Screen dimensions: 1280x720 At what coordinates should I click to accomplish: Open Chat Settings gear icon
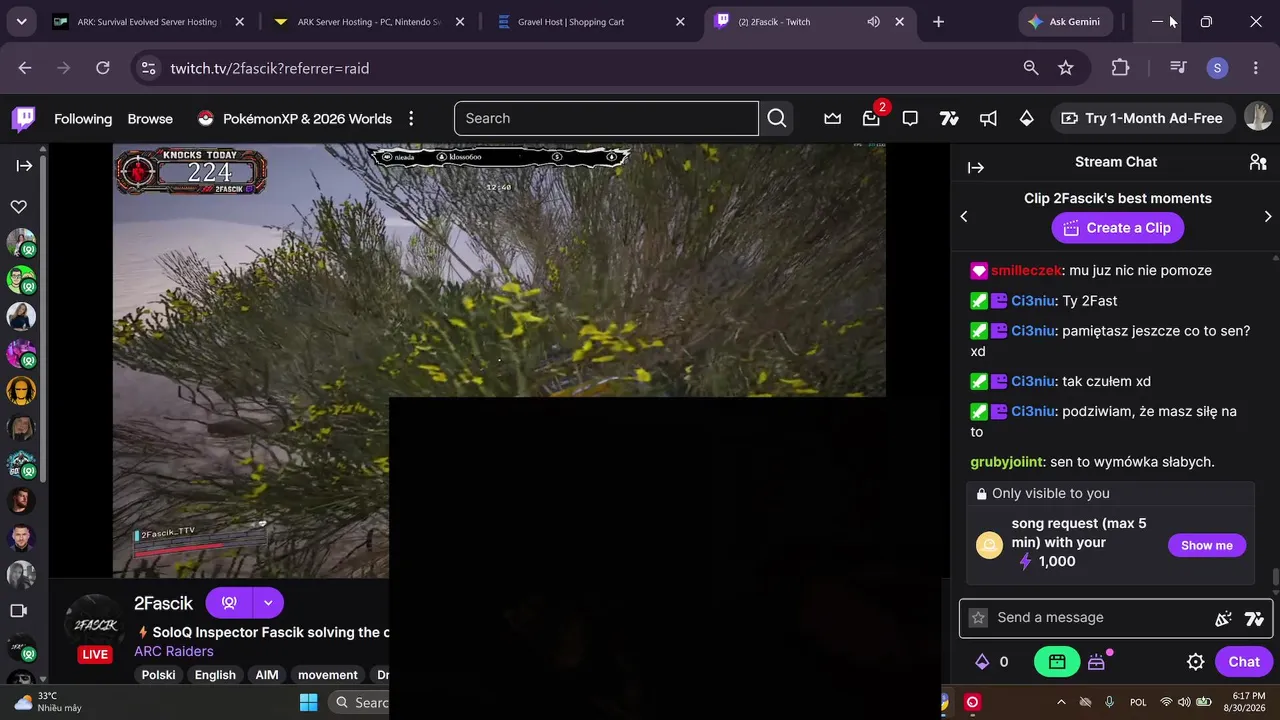point(1195,661)
